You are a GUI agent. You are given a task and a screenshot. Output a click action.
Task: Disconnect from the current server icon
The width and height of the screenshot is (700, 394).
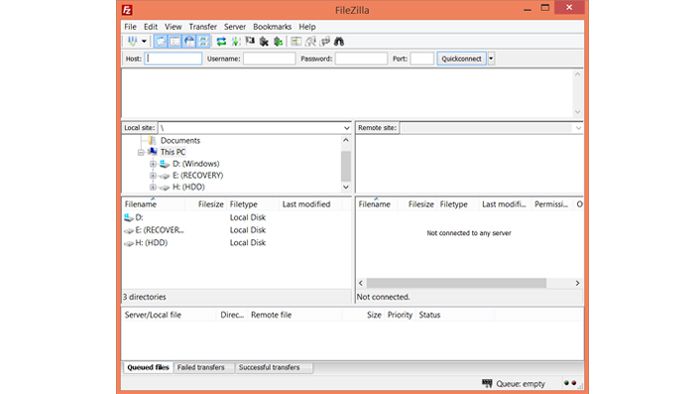click(264, 41)
